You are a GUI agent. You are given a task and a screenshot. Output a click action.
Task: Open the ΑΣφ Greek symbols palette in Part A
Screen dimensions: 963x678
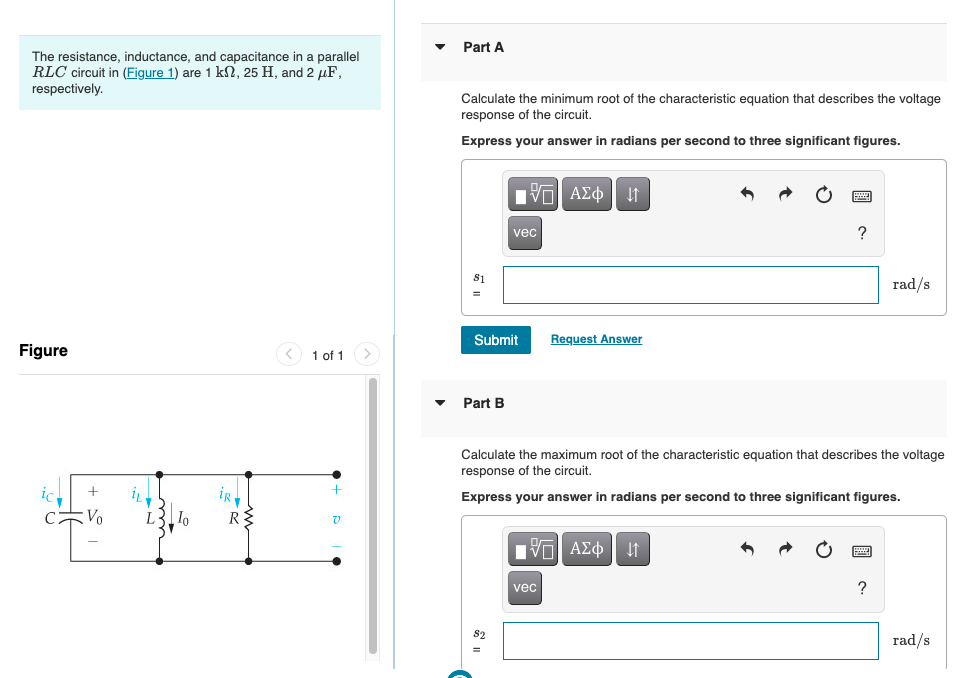coord(586,194)
